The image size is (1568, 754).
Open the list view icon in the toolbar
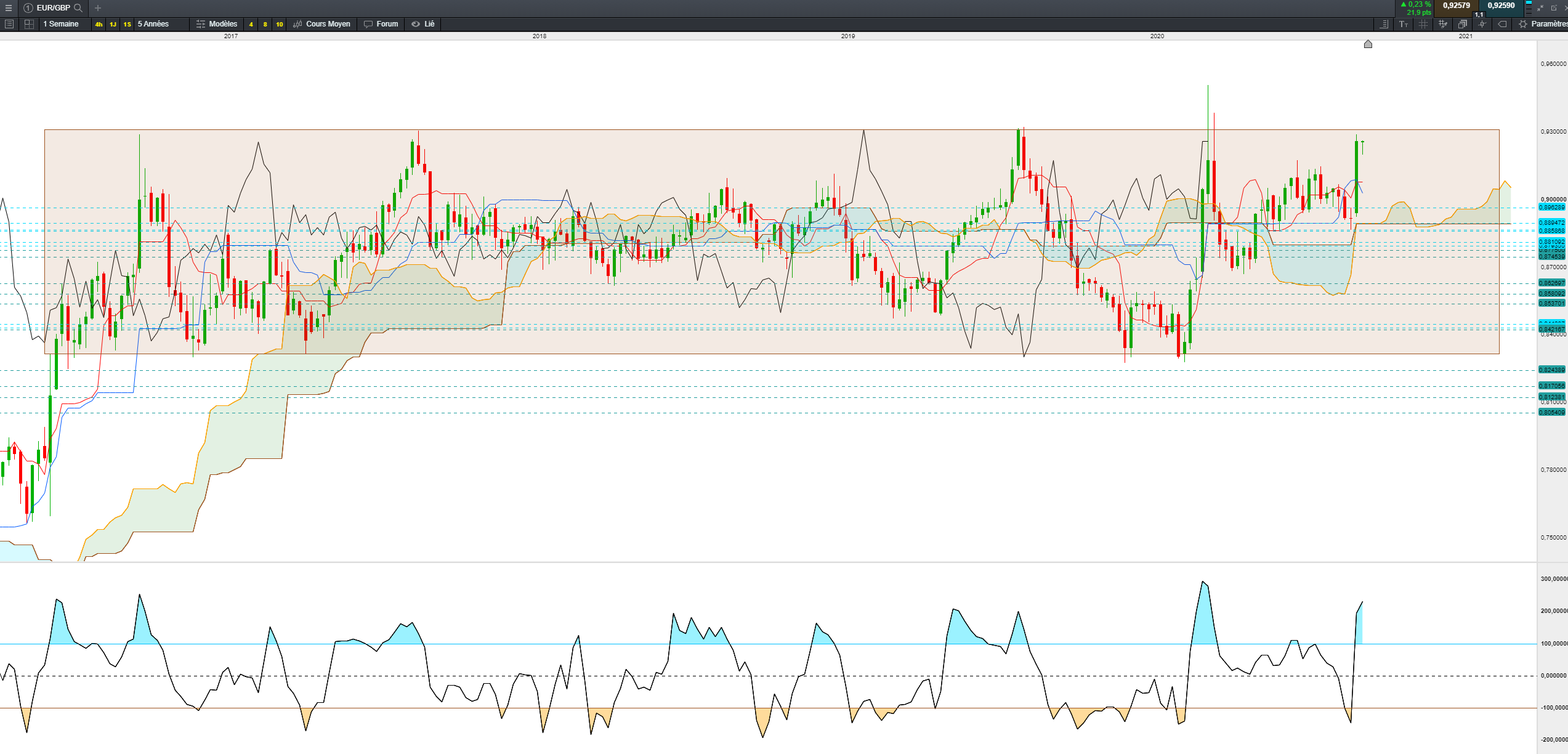[9, 24]
